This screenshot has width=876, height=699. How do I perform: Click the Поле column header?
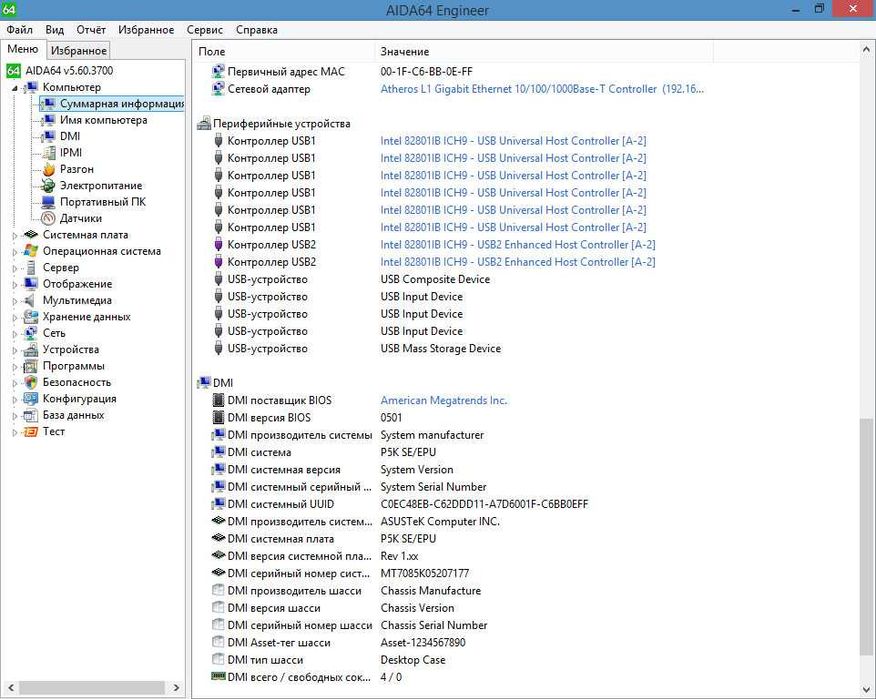tap(283, 51)
